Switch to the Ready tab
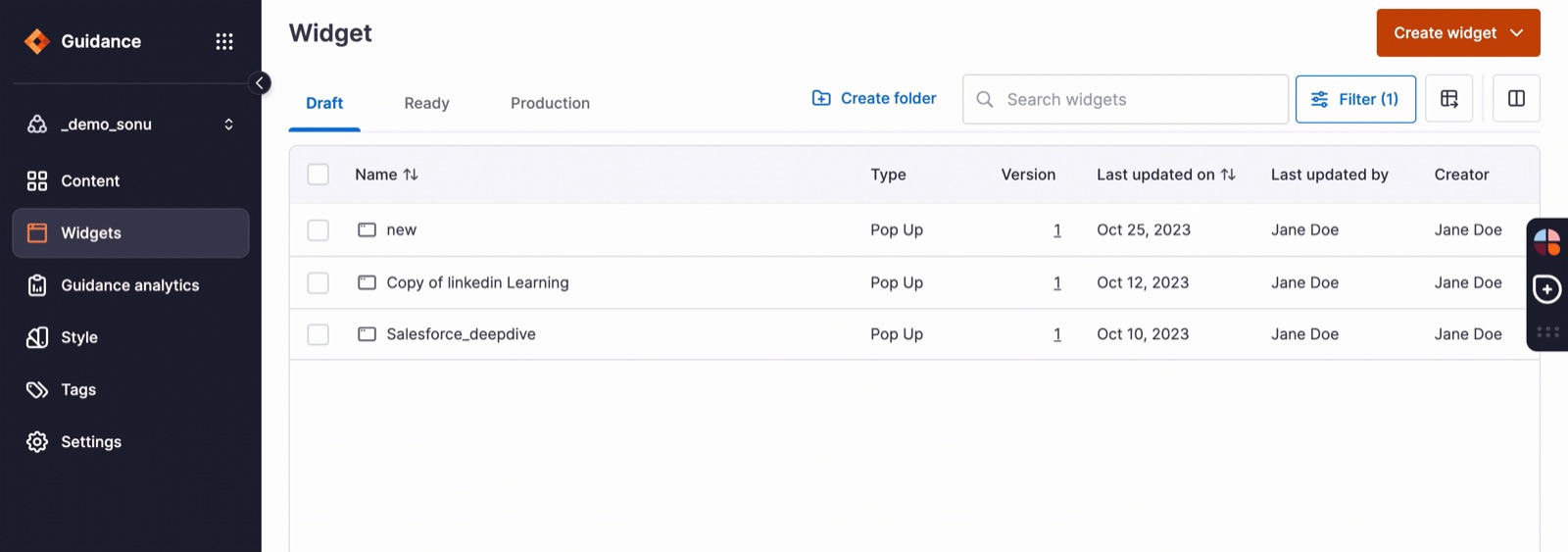The image size is (1568, 552). pyautogui.click(x=426, y=103)
